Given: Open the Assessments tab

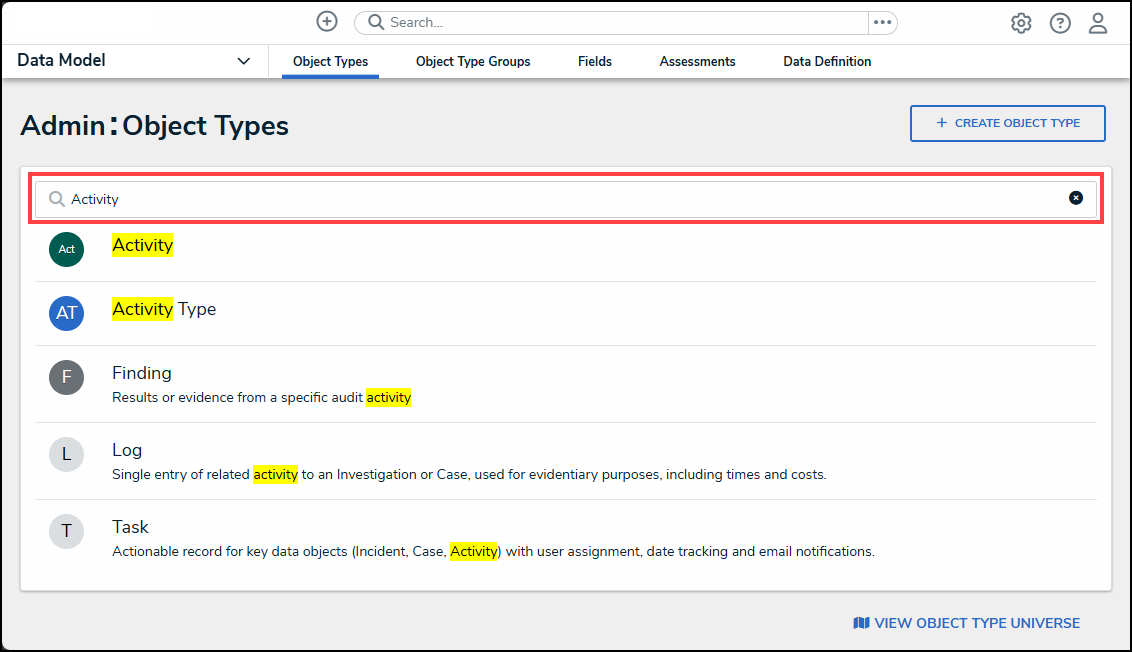Looking at the screenshot, I should (x=697, y=61).
